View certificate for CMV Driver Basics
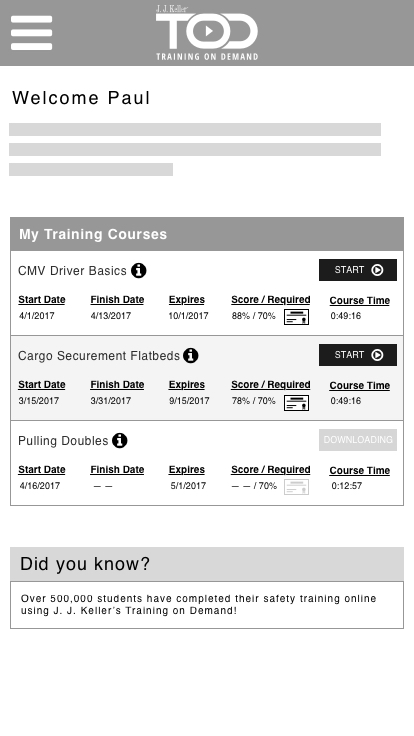 tap(296, 317)
